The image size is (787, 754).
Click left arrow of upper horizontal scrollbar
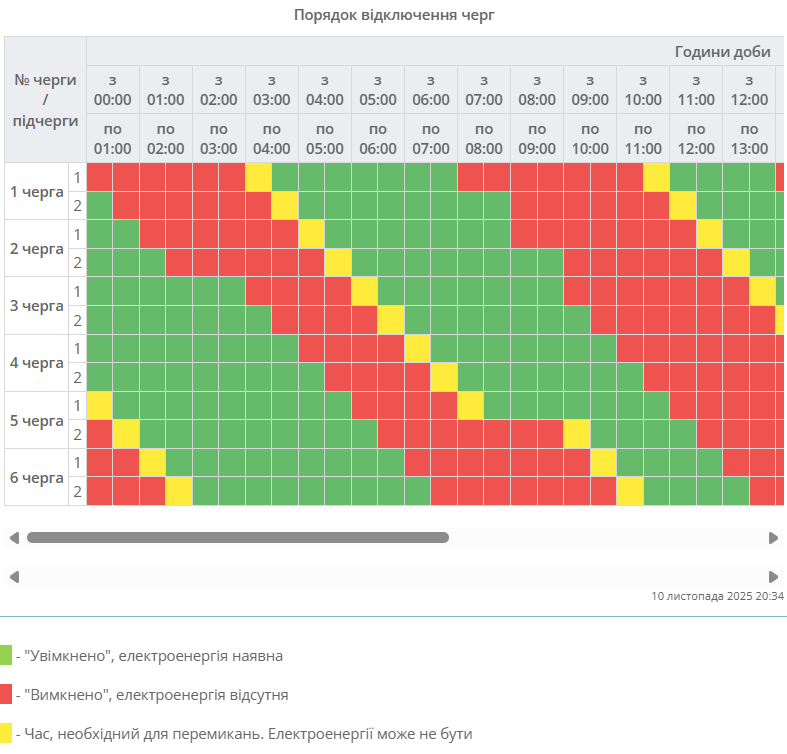(x=14, y=538)
